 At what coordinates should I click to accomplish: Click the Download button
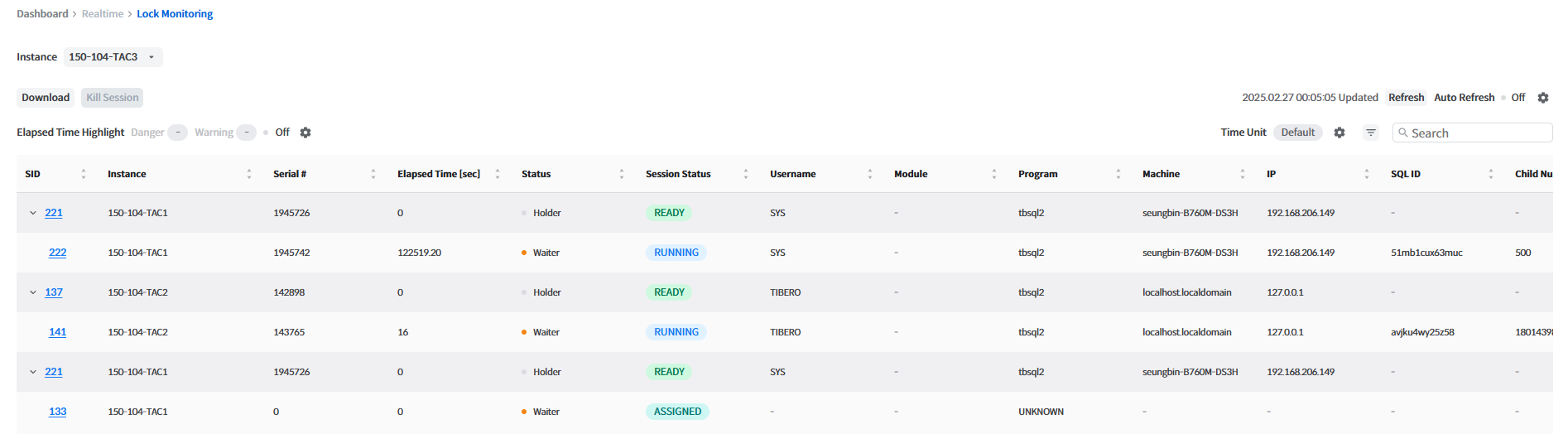point(46,98)
